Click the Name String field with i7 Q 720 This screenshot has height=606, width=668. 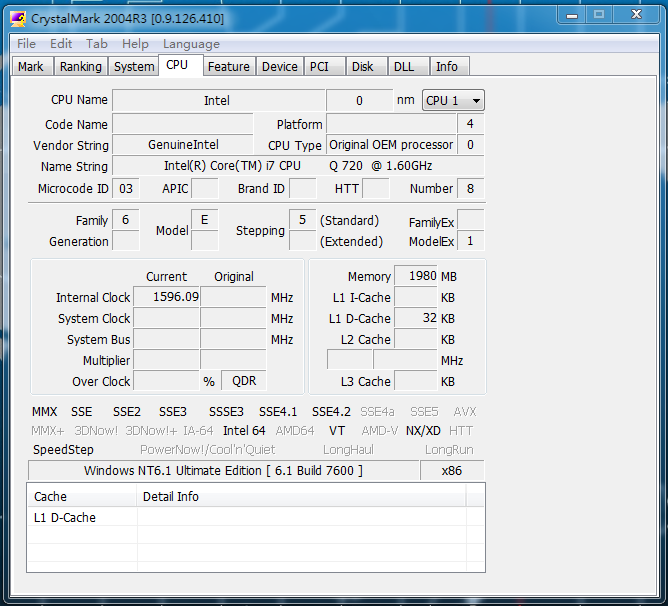tap(298, 166)
